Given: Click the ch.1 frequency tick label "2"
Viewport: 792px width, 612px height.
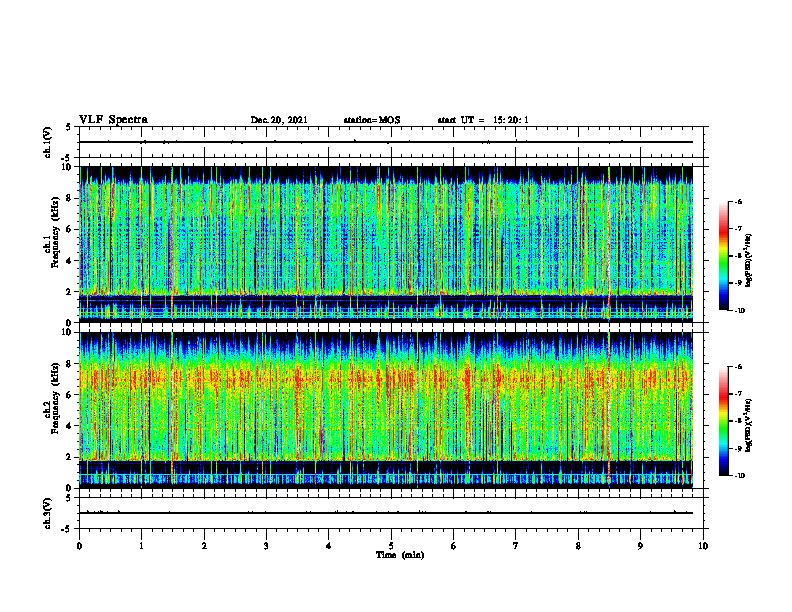Looking at the screenshot, I should pos(70,292).
